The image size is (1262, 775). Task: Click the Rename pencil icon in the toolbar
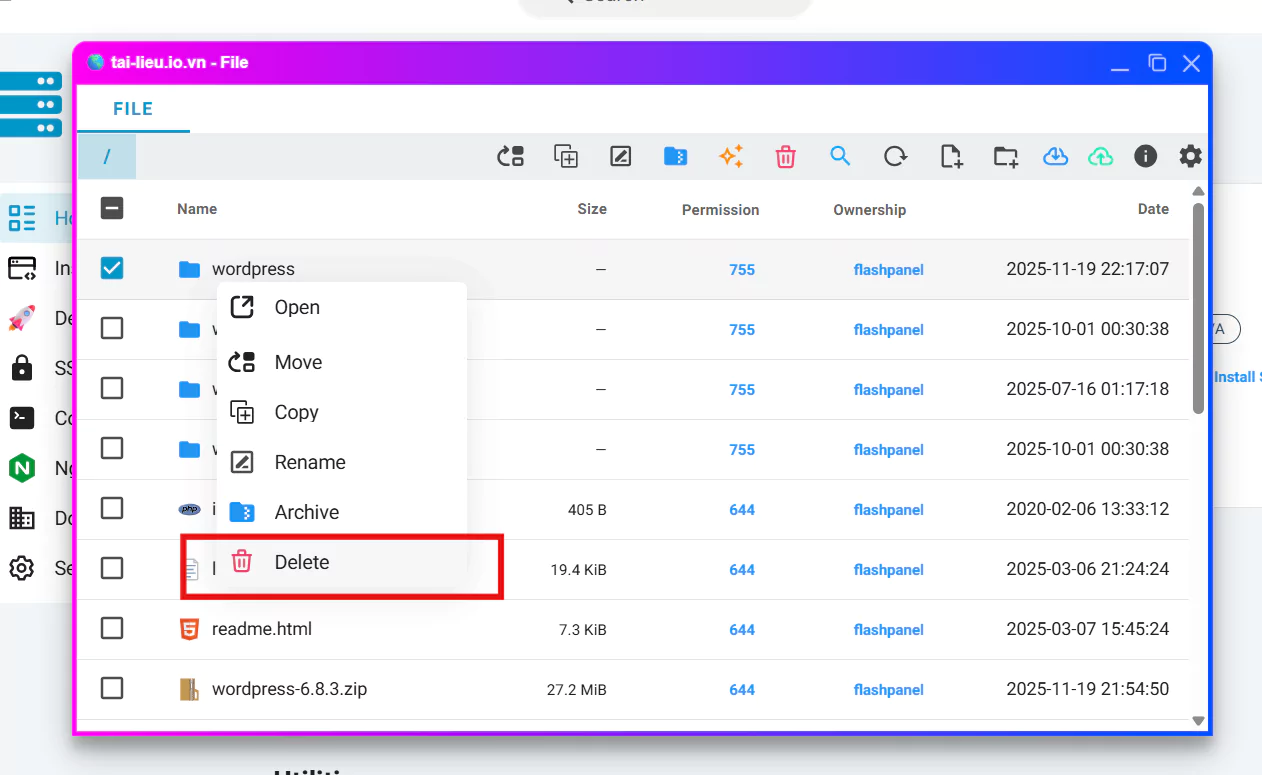pyautogui.click(x=621, y=156)
